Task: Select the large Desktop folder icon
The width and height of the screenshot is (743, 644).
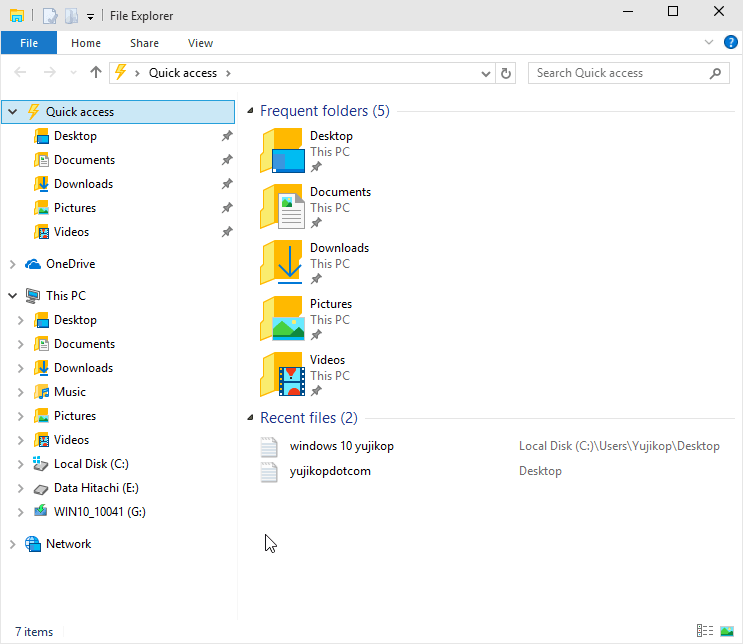Action: pos(282,151)
